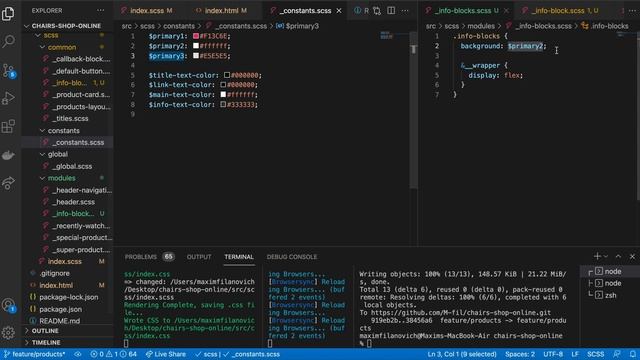Click errors and warnings status counter
Screen dimensions: 640x360
113,354
